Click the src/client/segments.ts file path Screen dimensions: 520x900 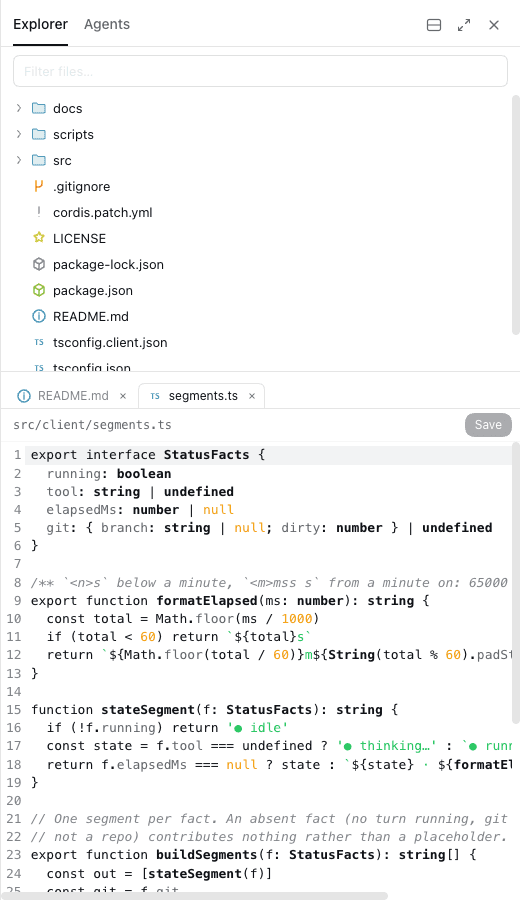(92, 425)
